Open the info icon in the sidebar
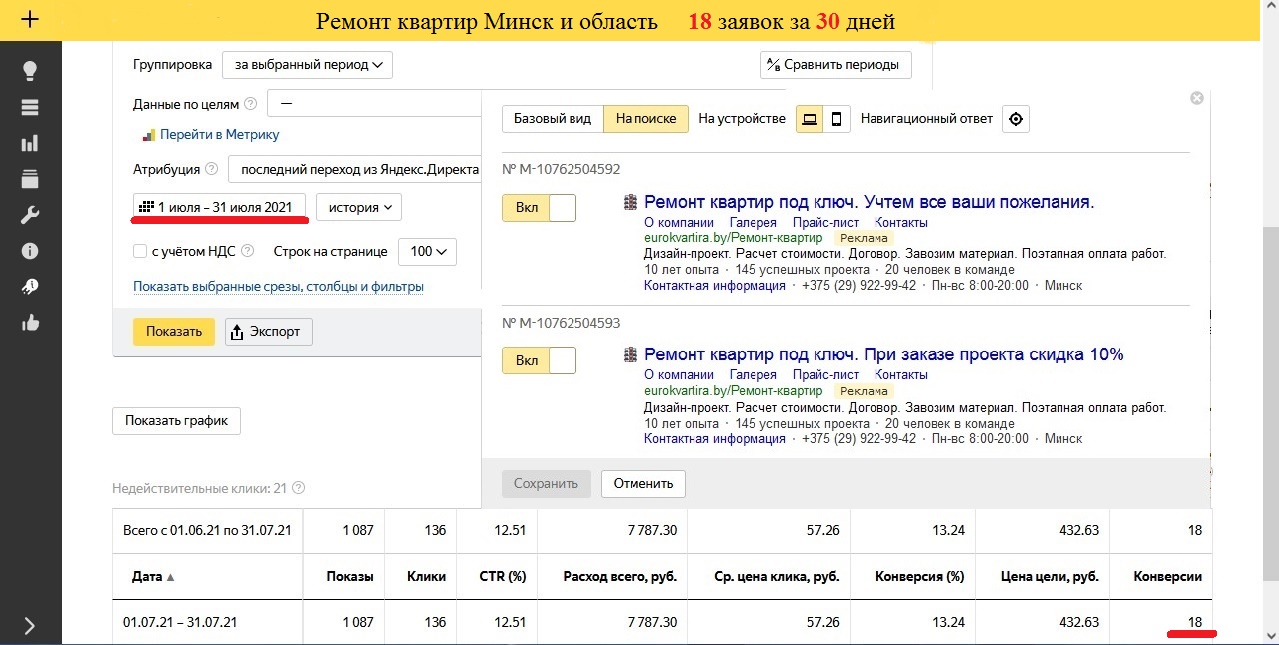The image size is (1279, 645). tap(30, 251)
